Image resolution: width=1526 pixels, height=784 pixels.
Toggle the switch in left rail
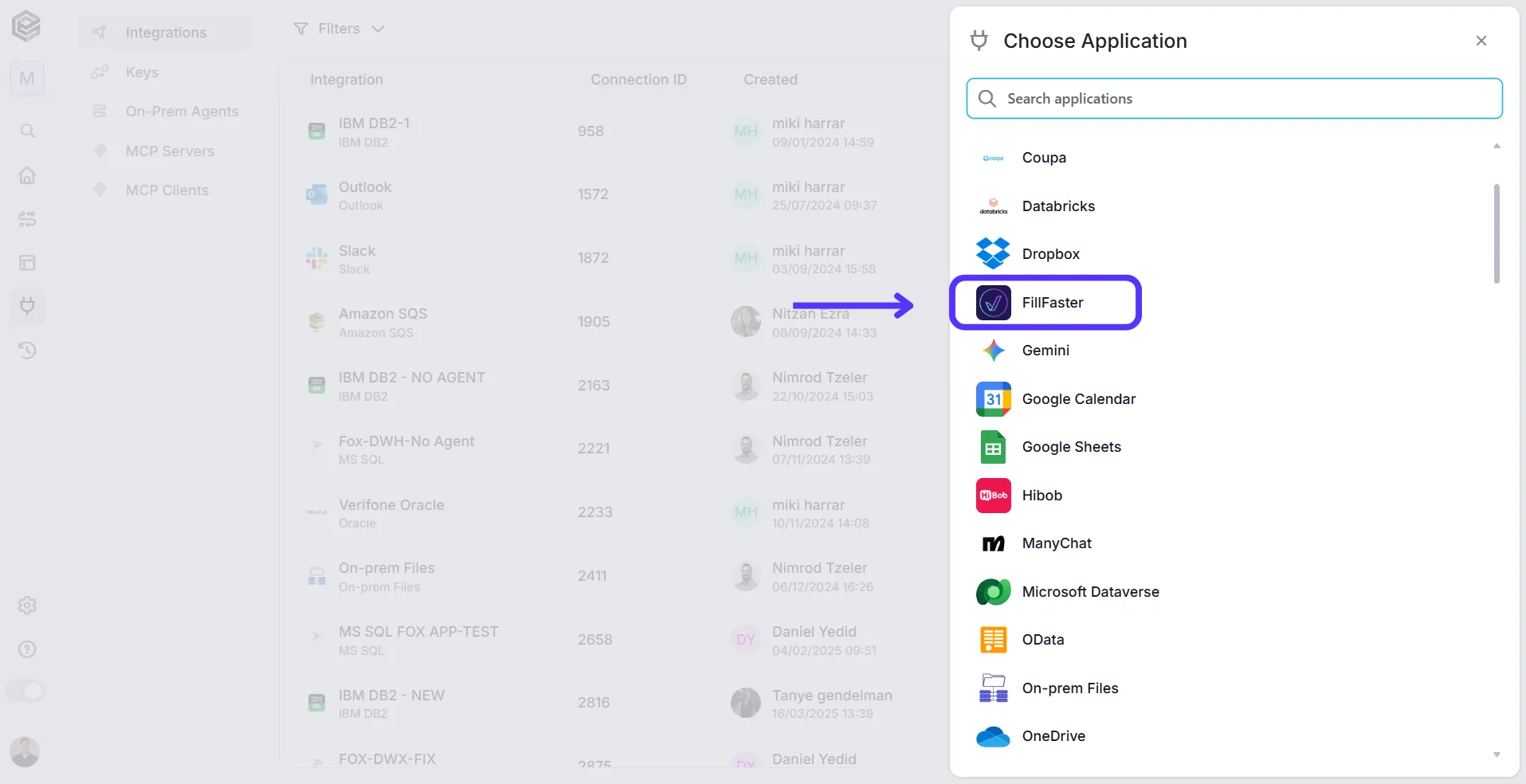pyautogui.click(x=25, y=691)
